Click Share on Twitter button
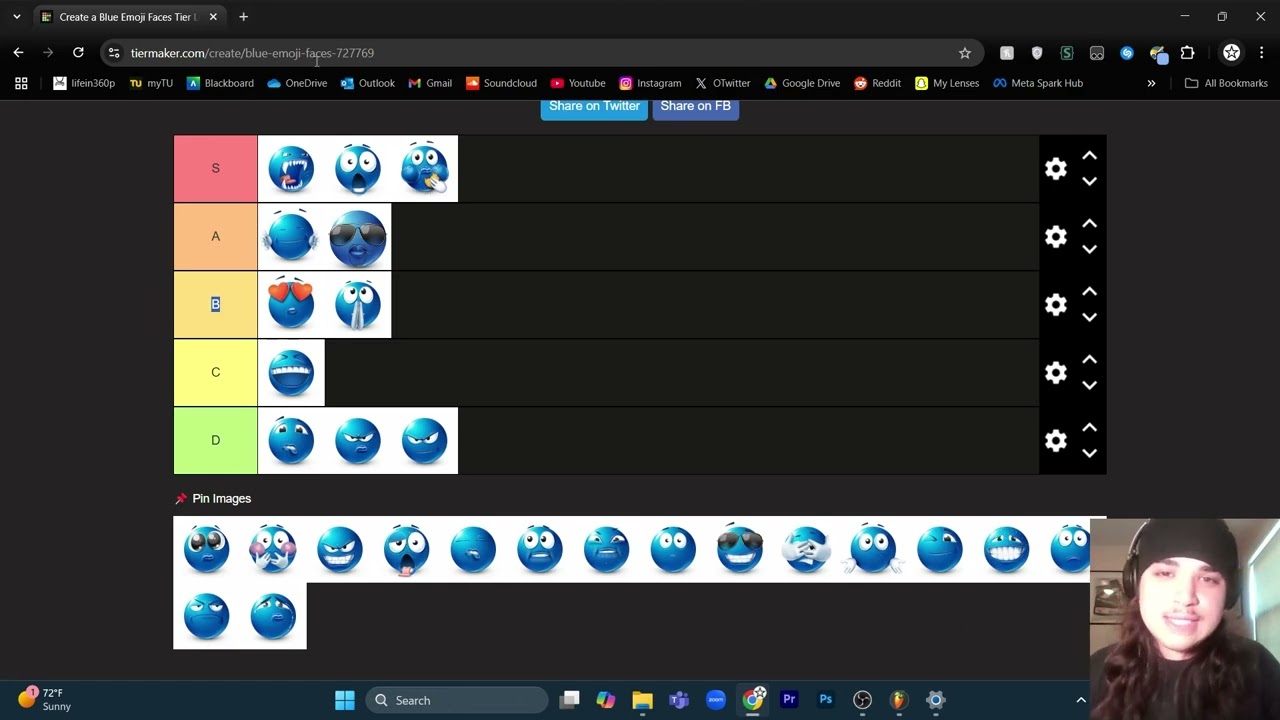1280x720 pixels. [594, 106]
